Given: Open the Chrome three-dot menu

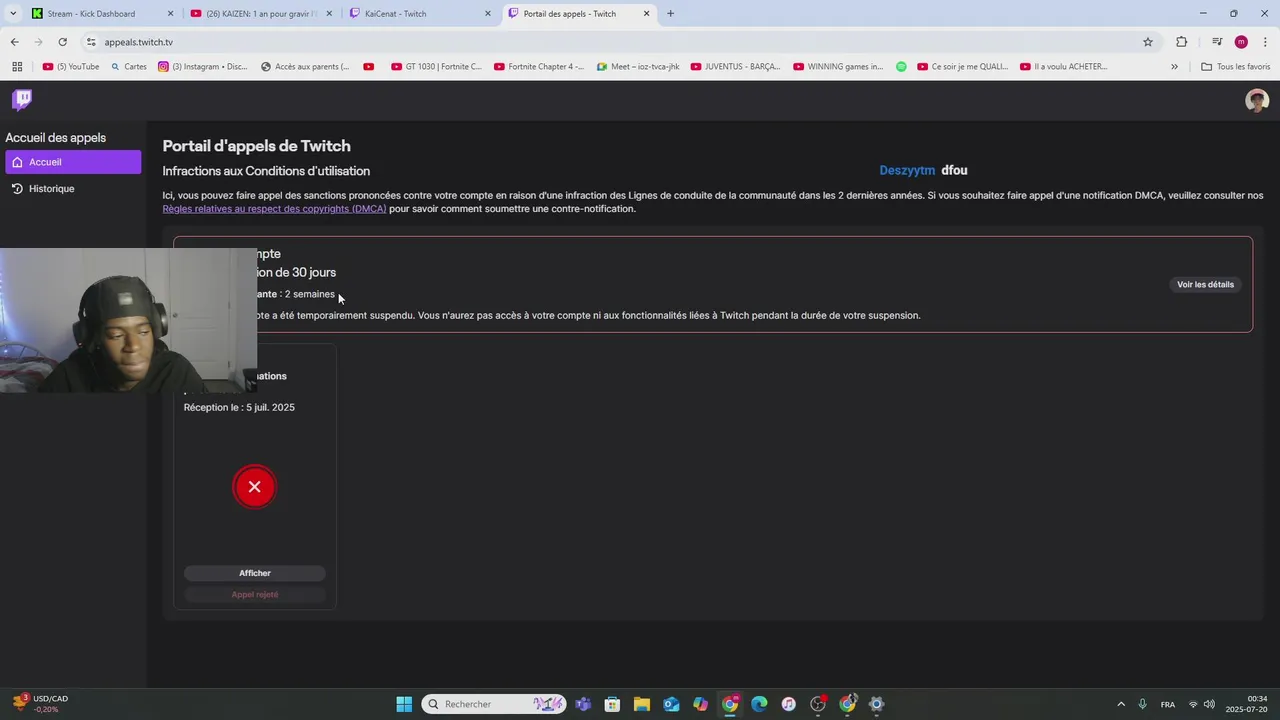Looking at the screenshot, I should point(1266,42).
